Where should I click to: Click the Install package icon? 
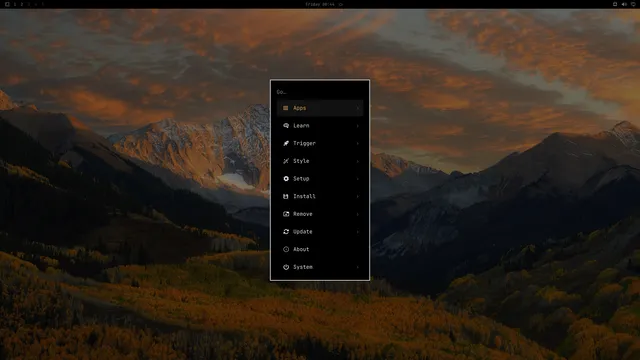[x=286, y=196]
